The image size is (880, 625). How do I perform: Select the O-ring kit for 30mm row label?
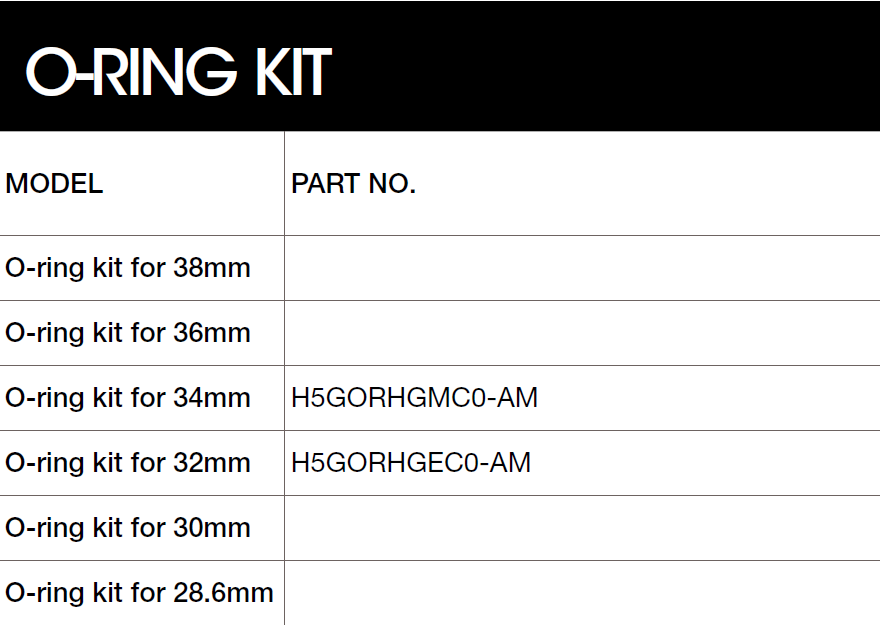tap(128, 528)
